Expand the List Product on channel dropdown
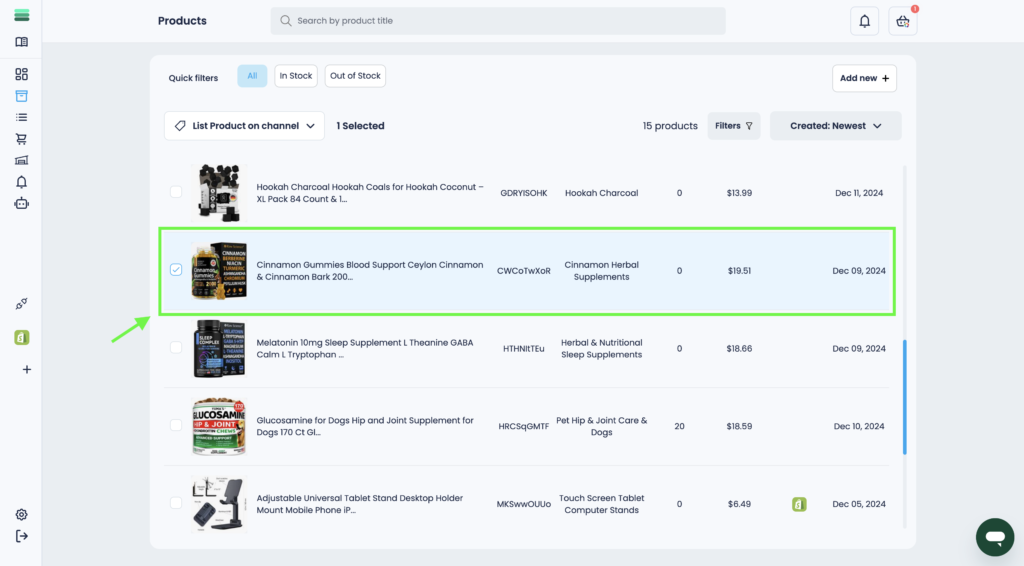Screen dimensions: 1024x566 (244, 126)
